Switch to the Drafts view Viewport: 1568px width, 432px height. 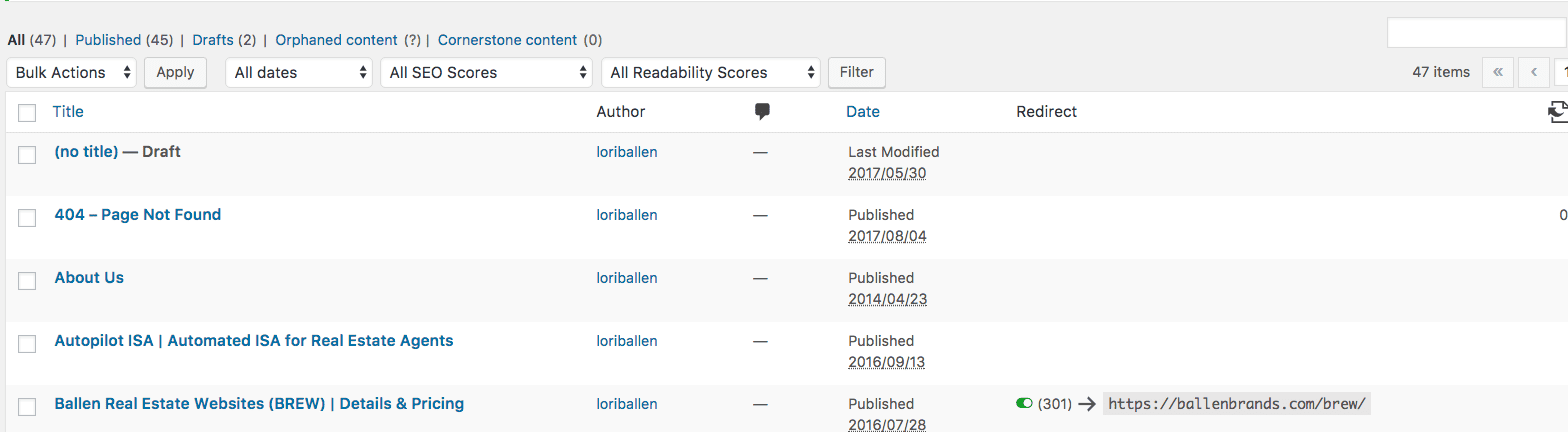tap(212, 40)
